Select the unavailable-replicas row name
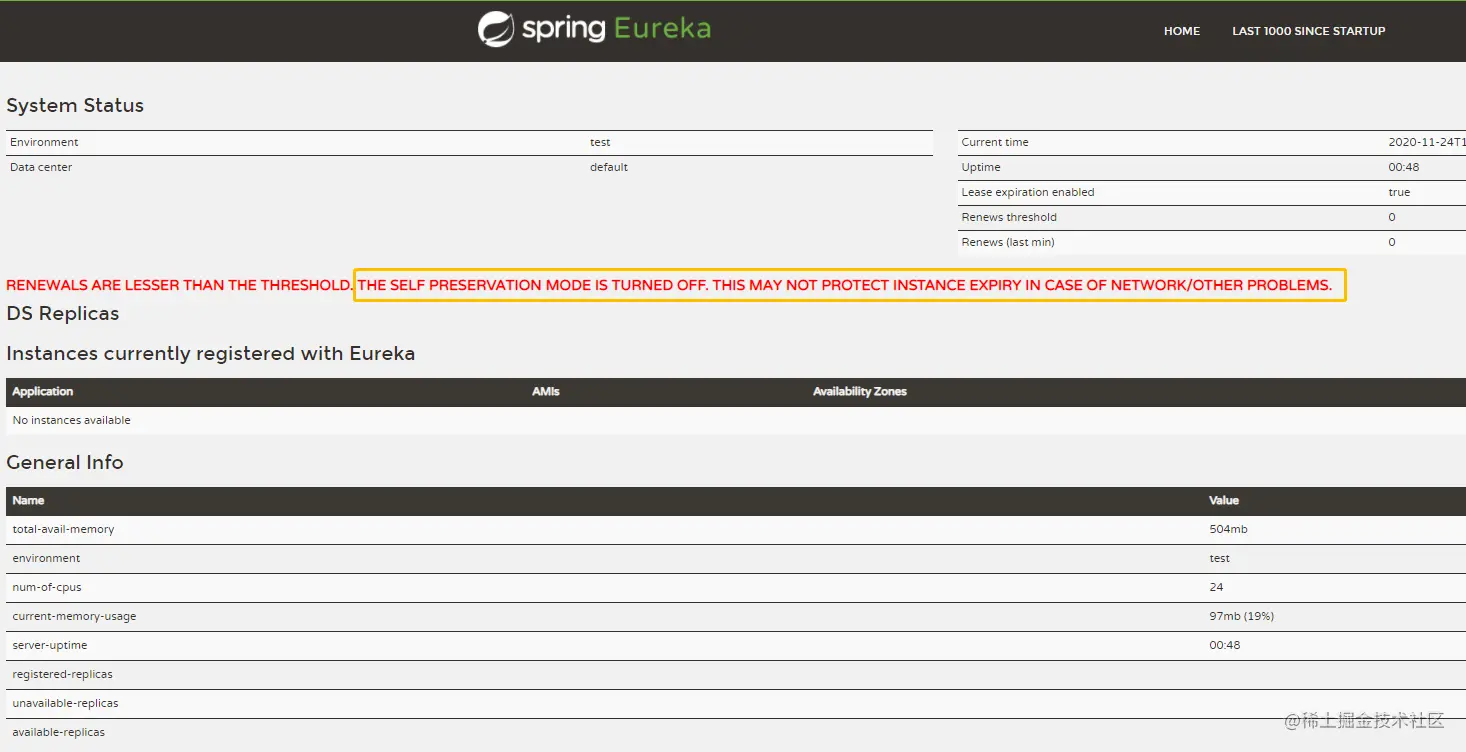This screenshot has width=1466, height=752. tap(65, 704)
